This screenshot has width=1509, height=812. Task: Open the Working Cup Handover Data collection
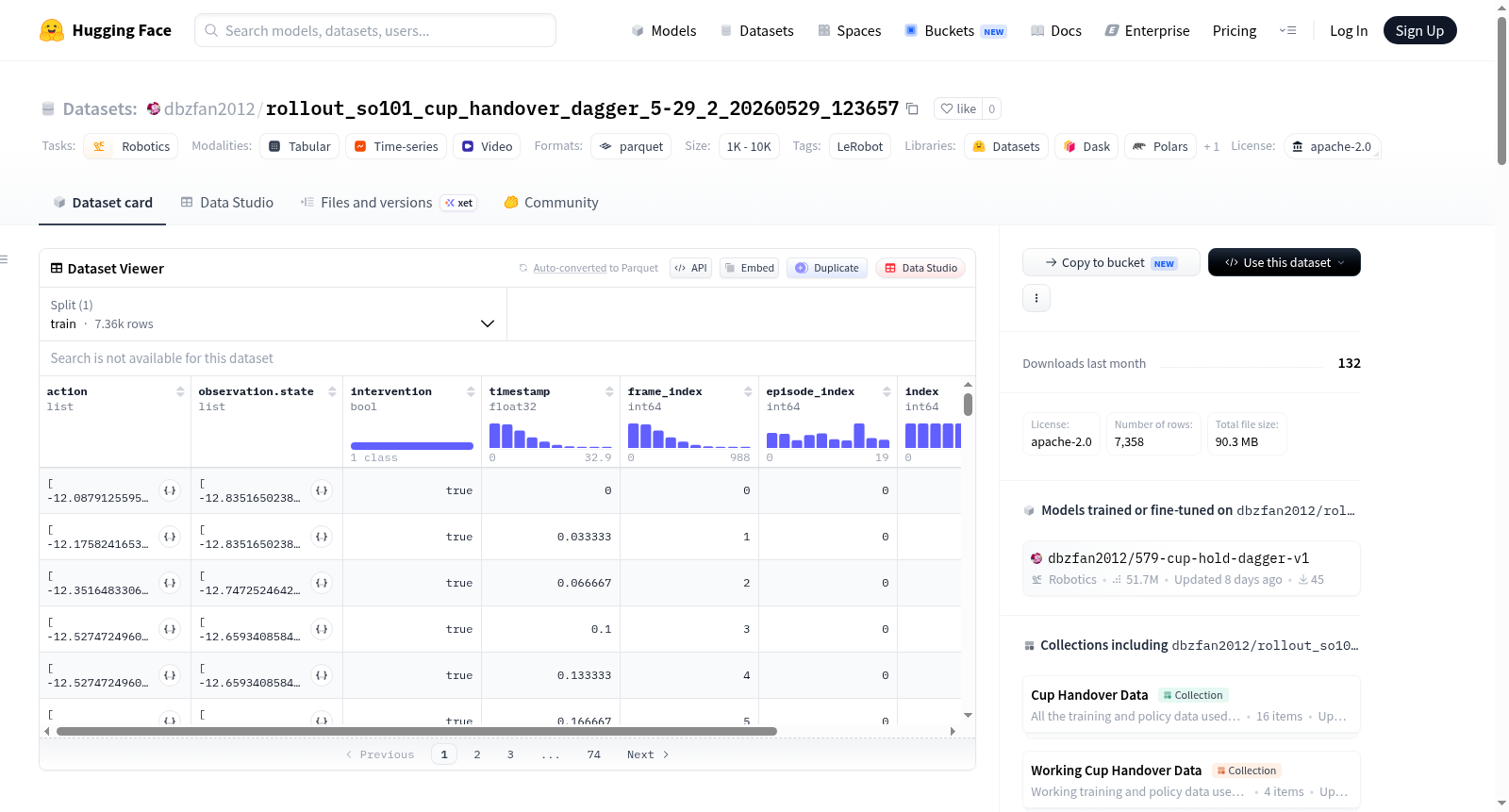click(1191, 780)
